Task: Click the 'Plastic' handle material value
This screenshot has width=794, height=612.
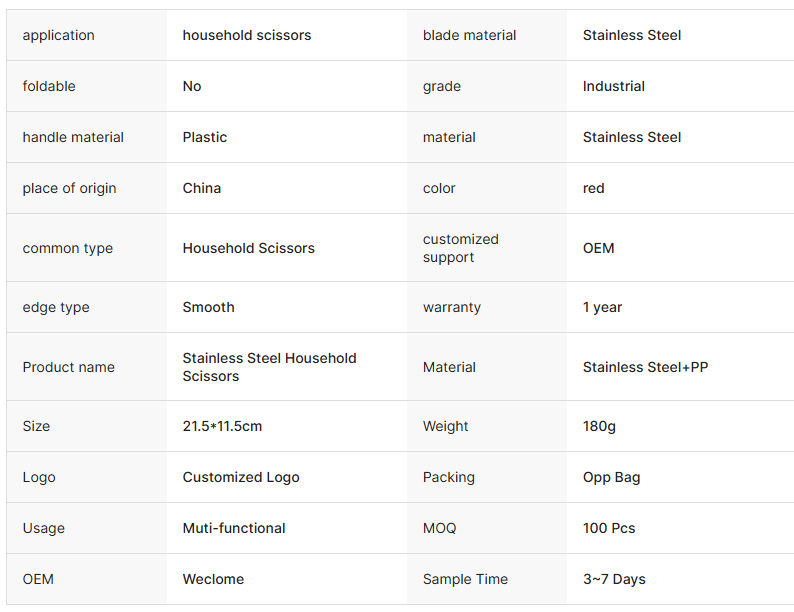Action: 205,137
